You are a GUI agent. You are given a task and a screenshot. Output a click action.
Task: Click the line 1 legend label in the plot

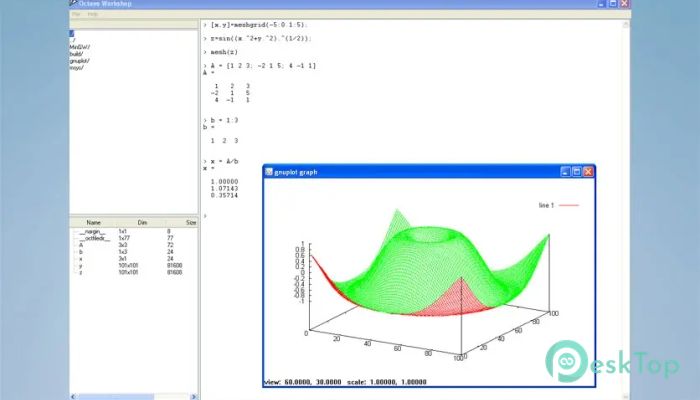(x=546, y=205)
